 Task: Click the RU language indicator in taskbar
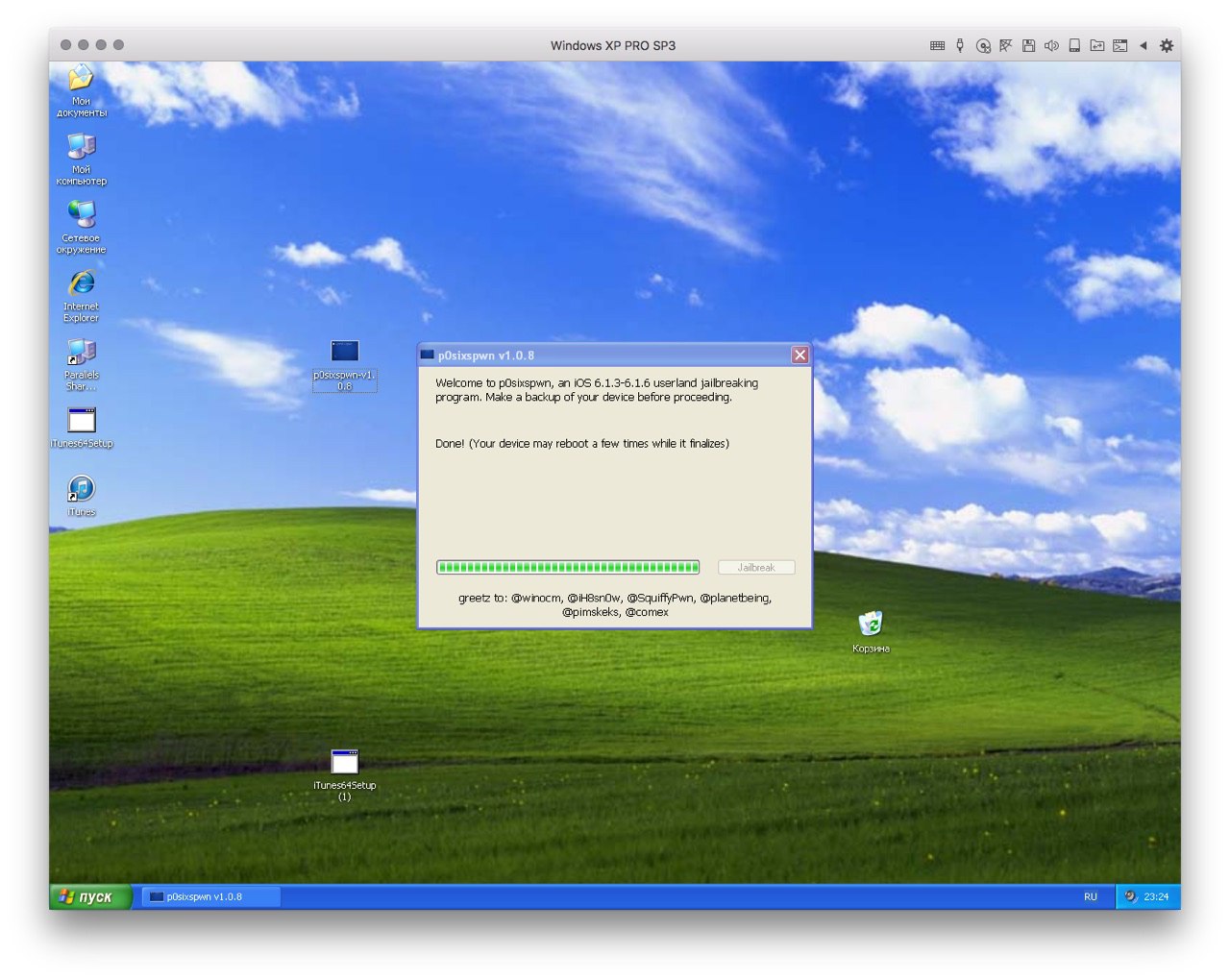pos(1091,896)
